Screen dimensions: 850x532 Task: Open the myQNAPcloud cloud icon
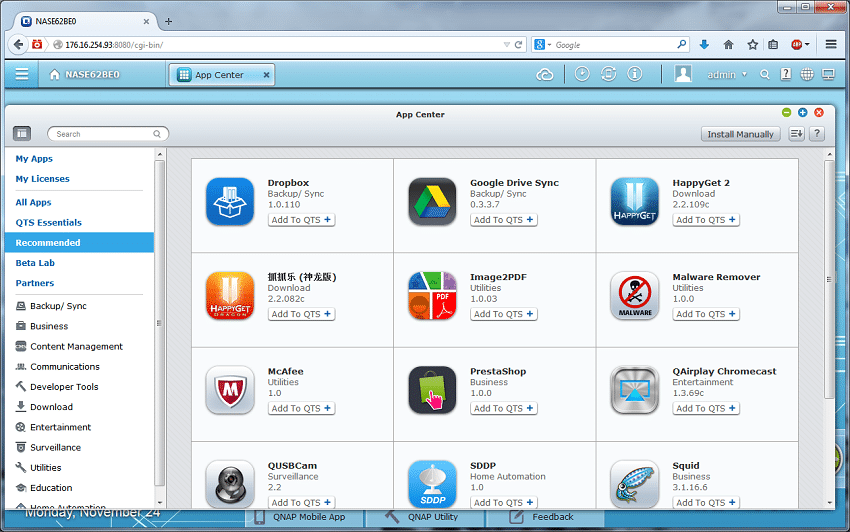point(545,75)
